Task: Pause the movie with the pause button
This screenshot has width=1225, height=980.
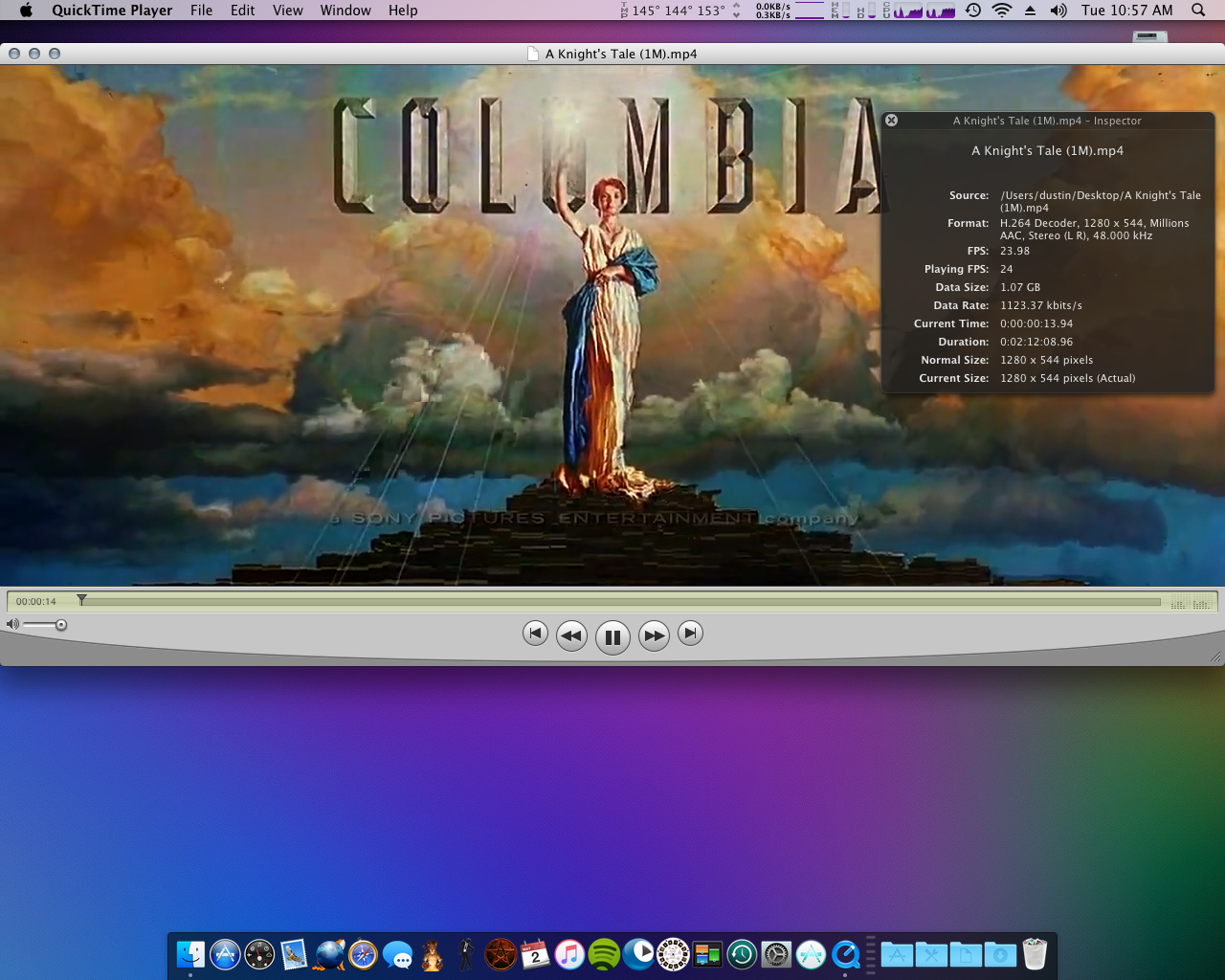Action: 612,636
